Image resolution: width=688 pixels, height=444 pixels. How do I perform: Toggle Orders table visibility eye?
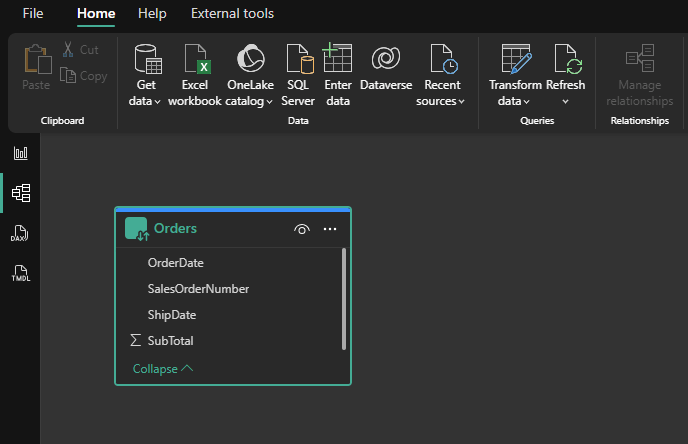pyautogui.click(x=302, y=229)
